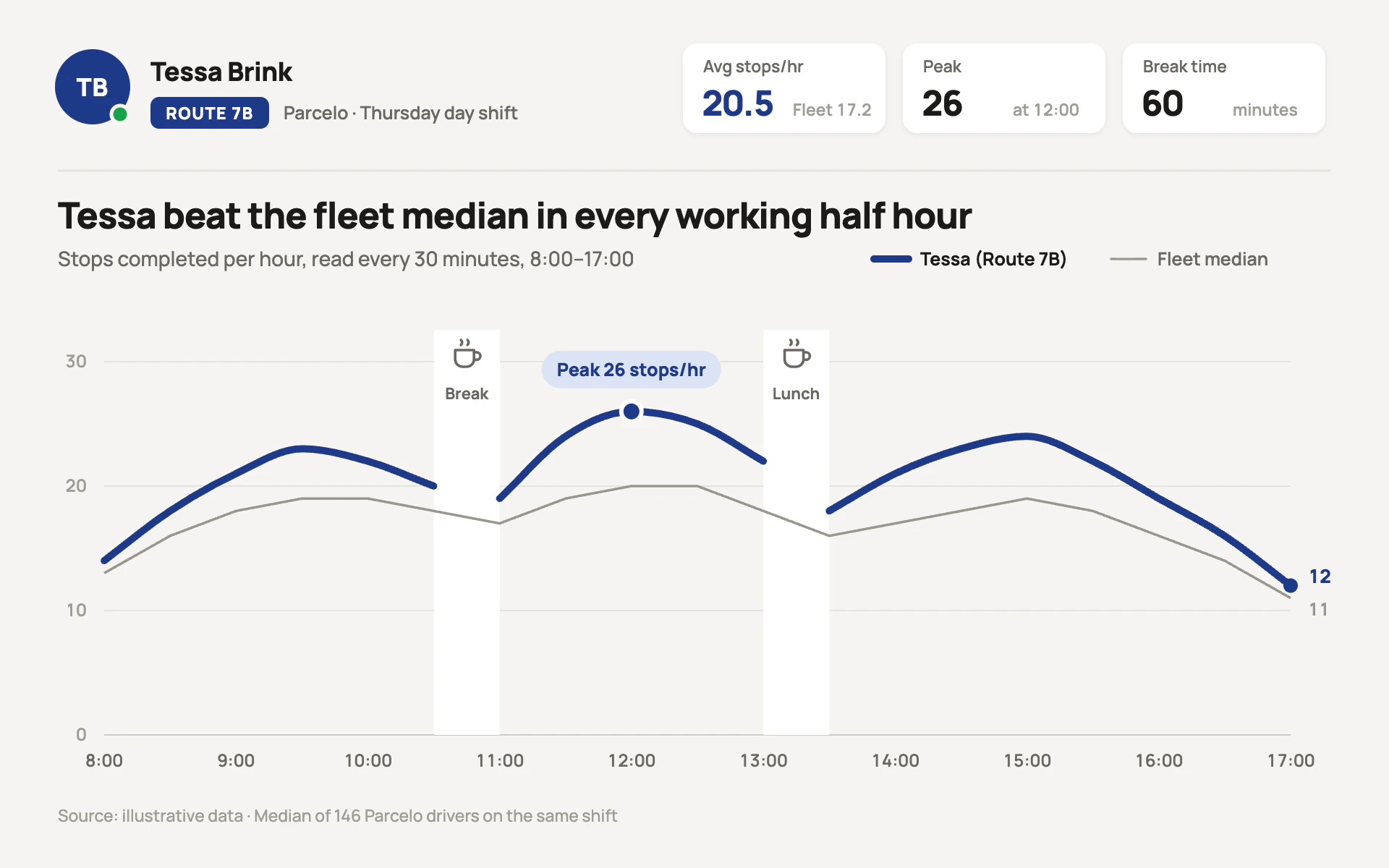
Task: Click the end data point at 17:00
Action: click(1291, 585)
